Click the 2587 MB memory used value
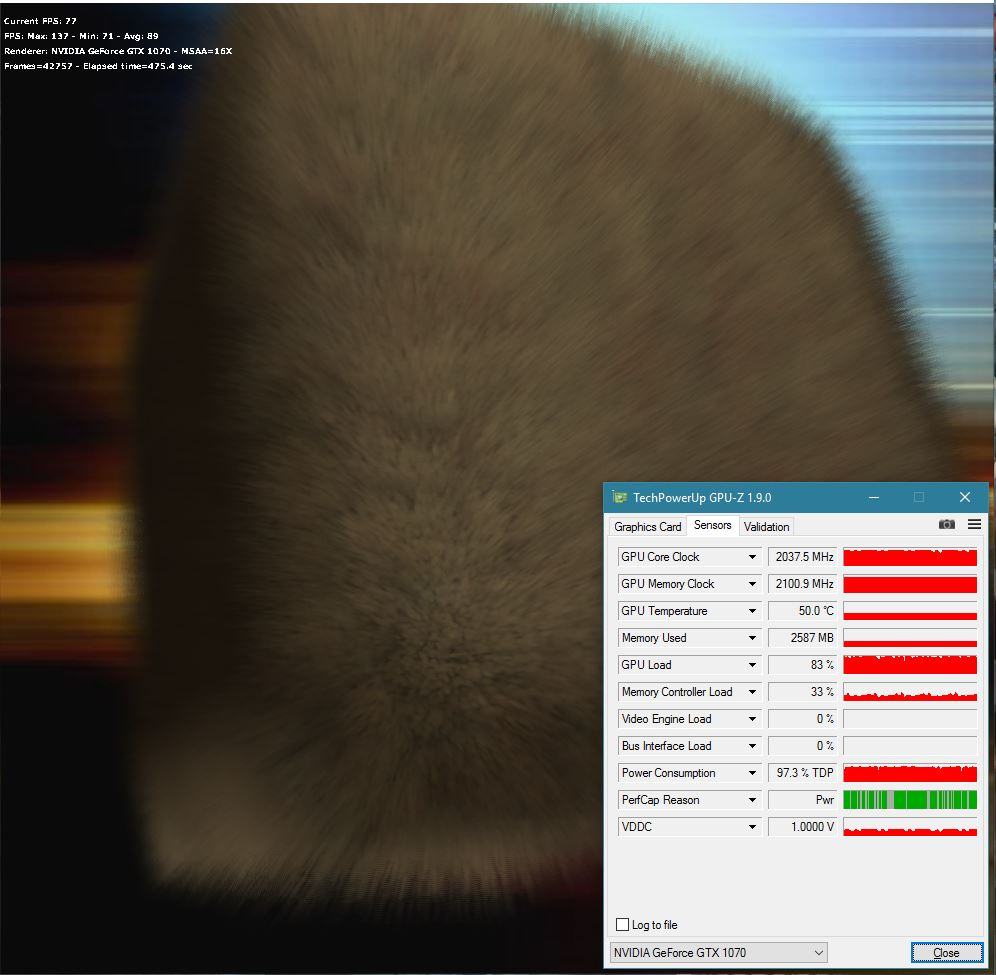996x975 pixels. click(803, 638)
